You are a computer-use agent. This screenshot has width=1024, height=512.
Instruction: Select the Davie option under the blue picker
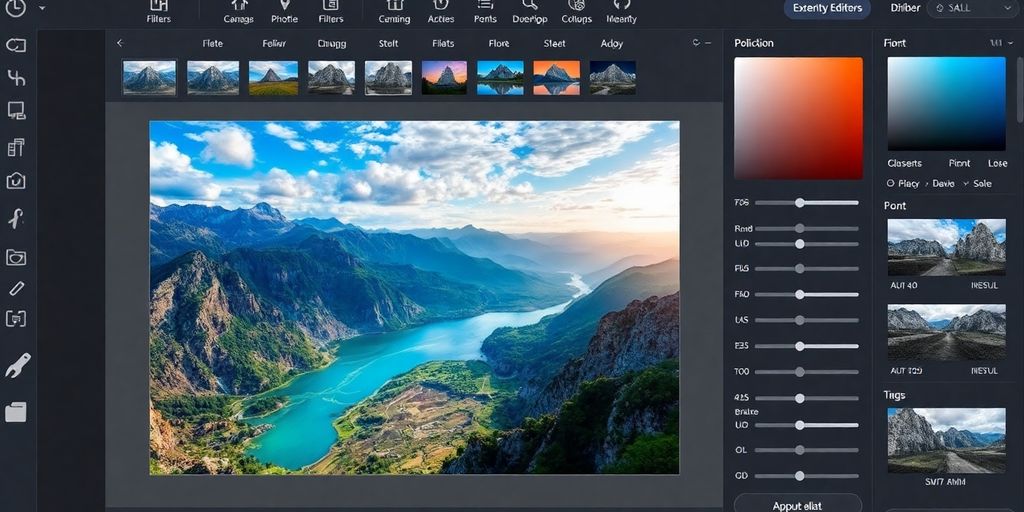(x=943, y=184)
